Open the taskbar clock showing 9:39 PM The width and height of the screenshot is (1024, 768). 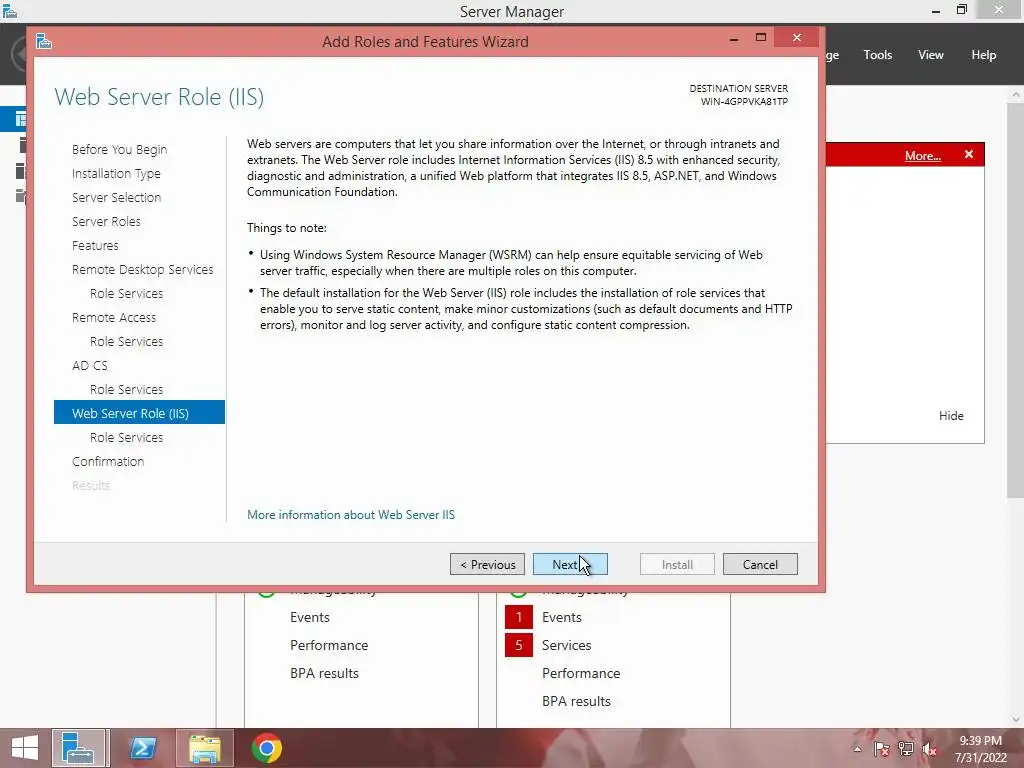coord(981,749)
